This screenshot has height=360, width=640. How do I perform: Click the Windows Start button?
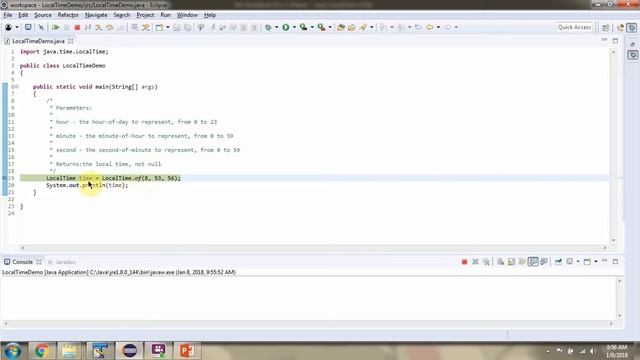coord(12,351)
